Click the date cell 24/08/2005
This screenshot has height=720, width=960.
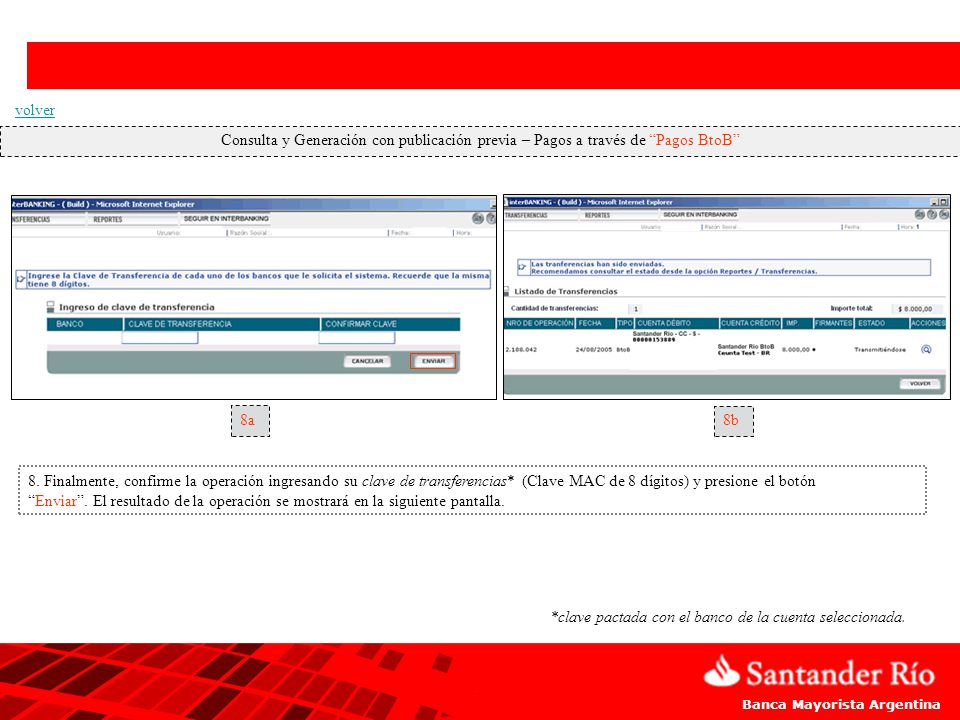pos(593,350)
